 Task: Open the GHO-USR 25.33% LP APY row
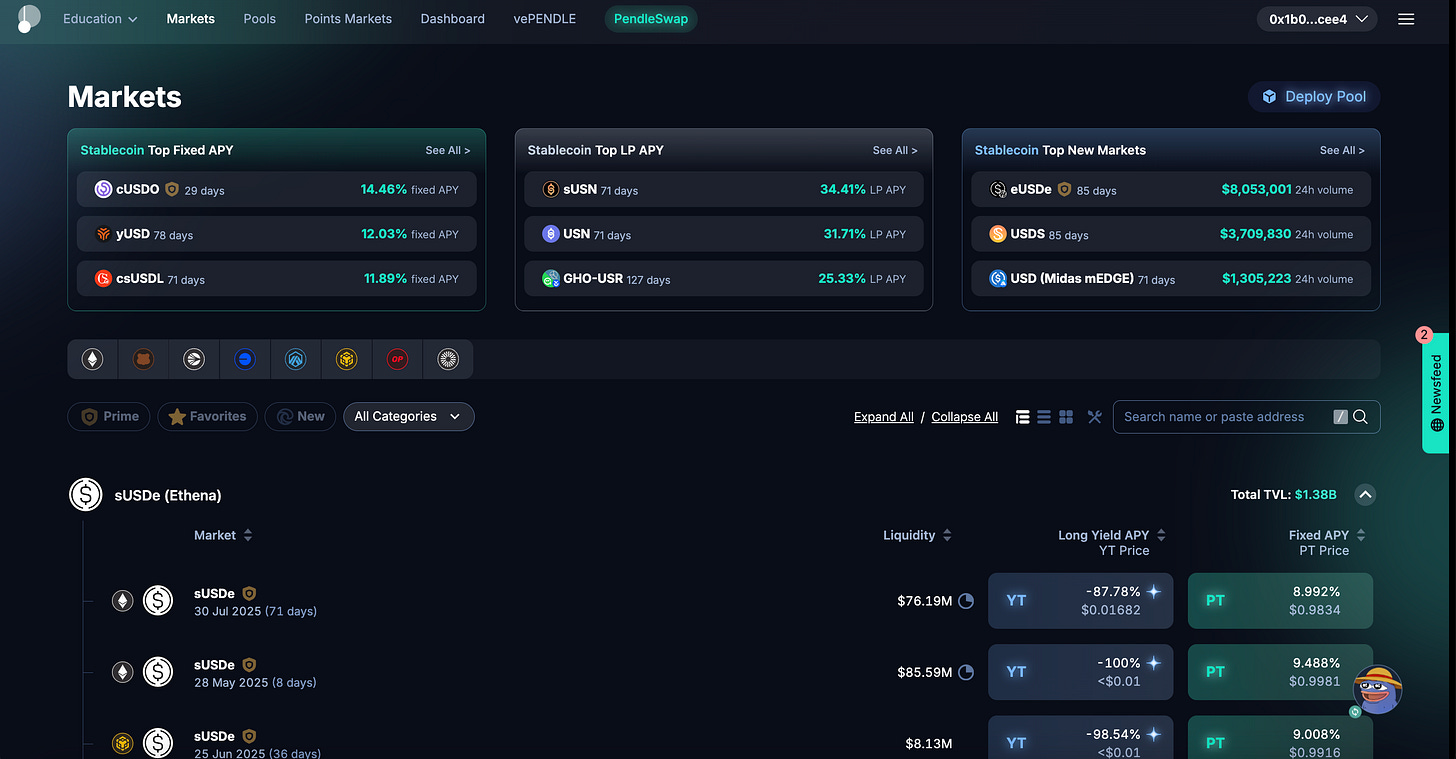click(x=724, y=278)
